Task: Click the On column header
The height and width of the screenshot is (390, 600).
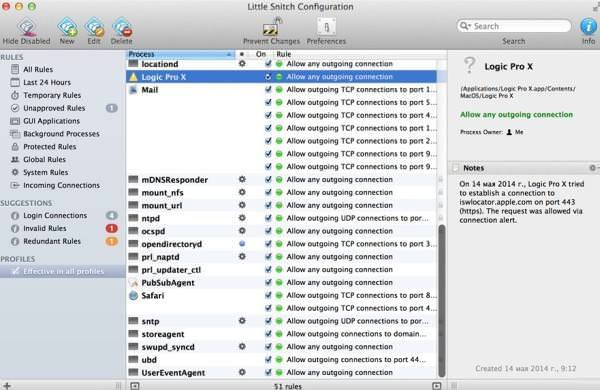Action: pos(261,54)
